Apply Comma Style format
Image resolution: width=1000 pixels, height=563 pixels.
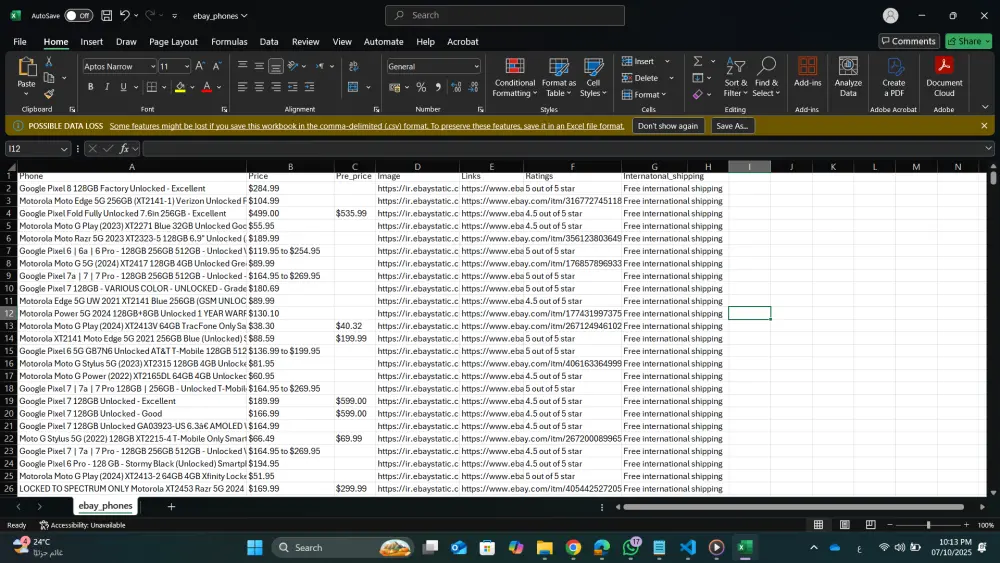[438, 87]
